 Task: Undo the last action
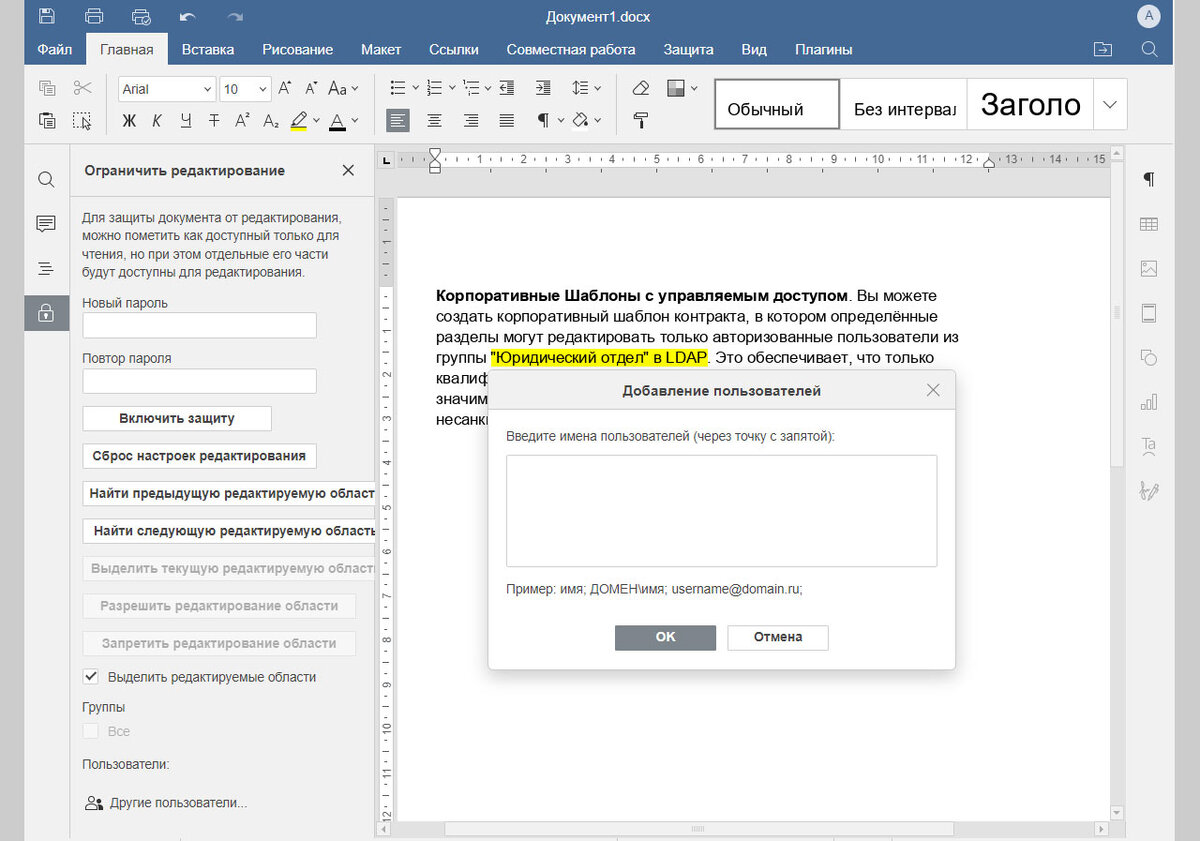(188, 17)
